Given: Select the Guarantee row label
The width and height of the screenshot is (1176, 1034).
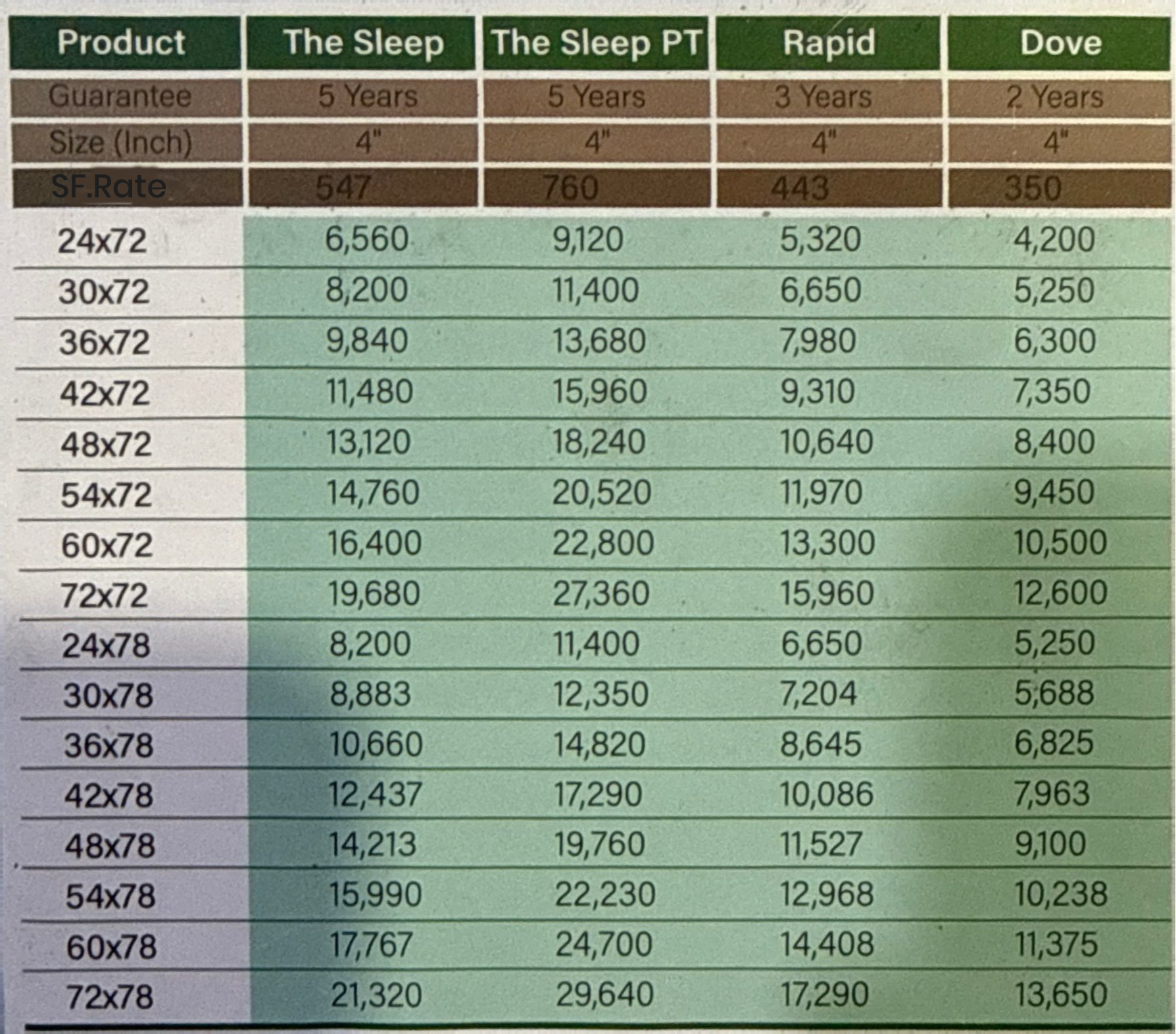Looking at the screenshot, I should (x=120, y=97).
